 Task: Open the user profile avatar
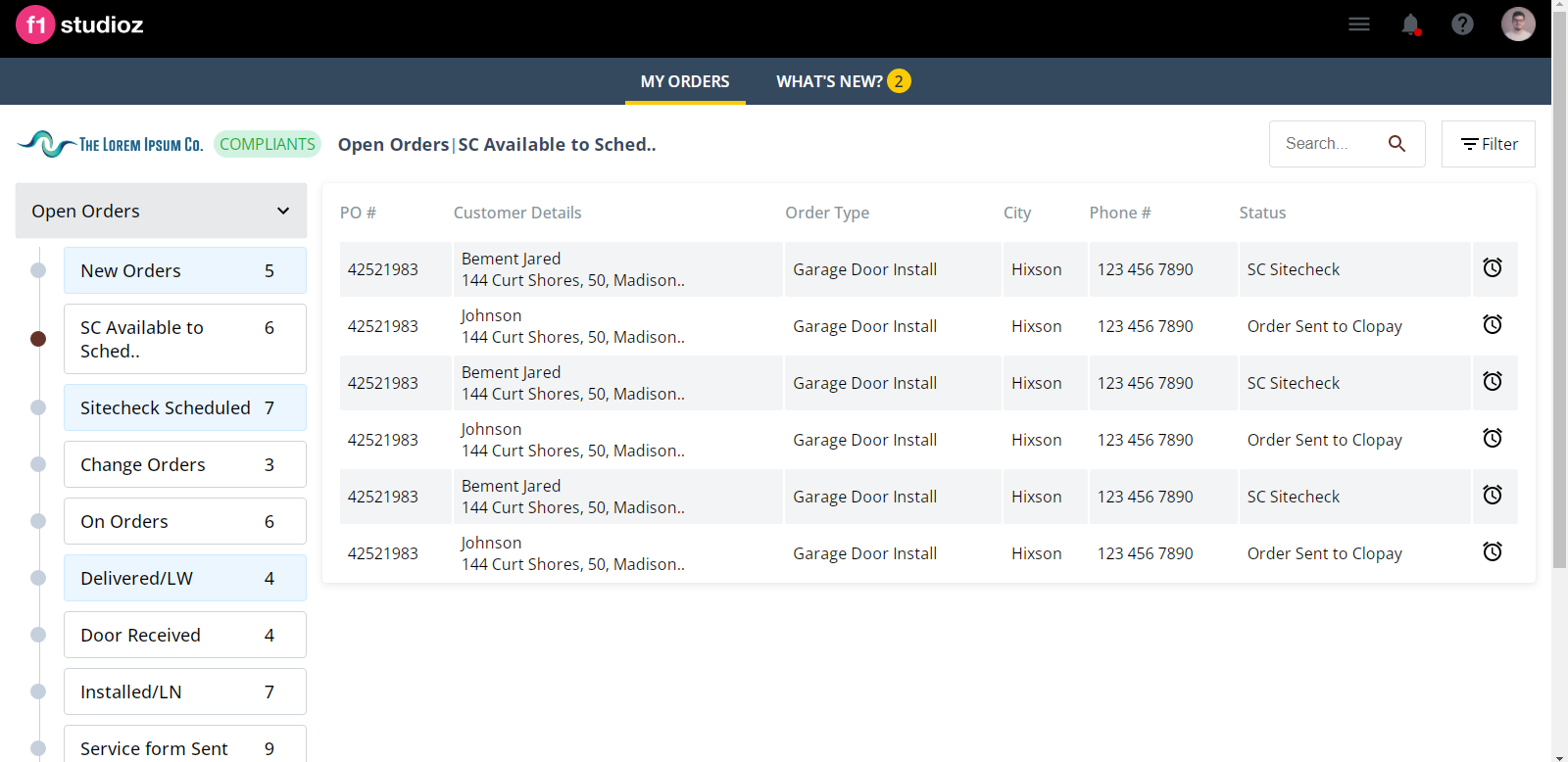(1518, 24)
